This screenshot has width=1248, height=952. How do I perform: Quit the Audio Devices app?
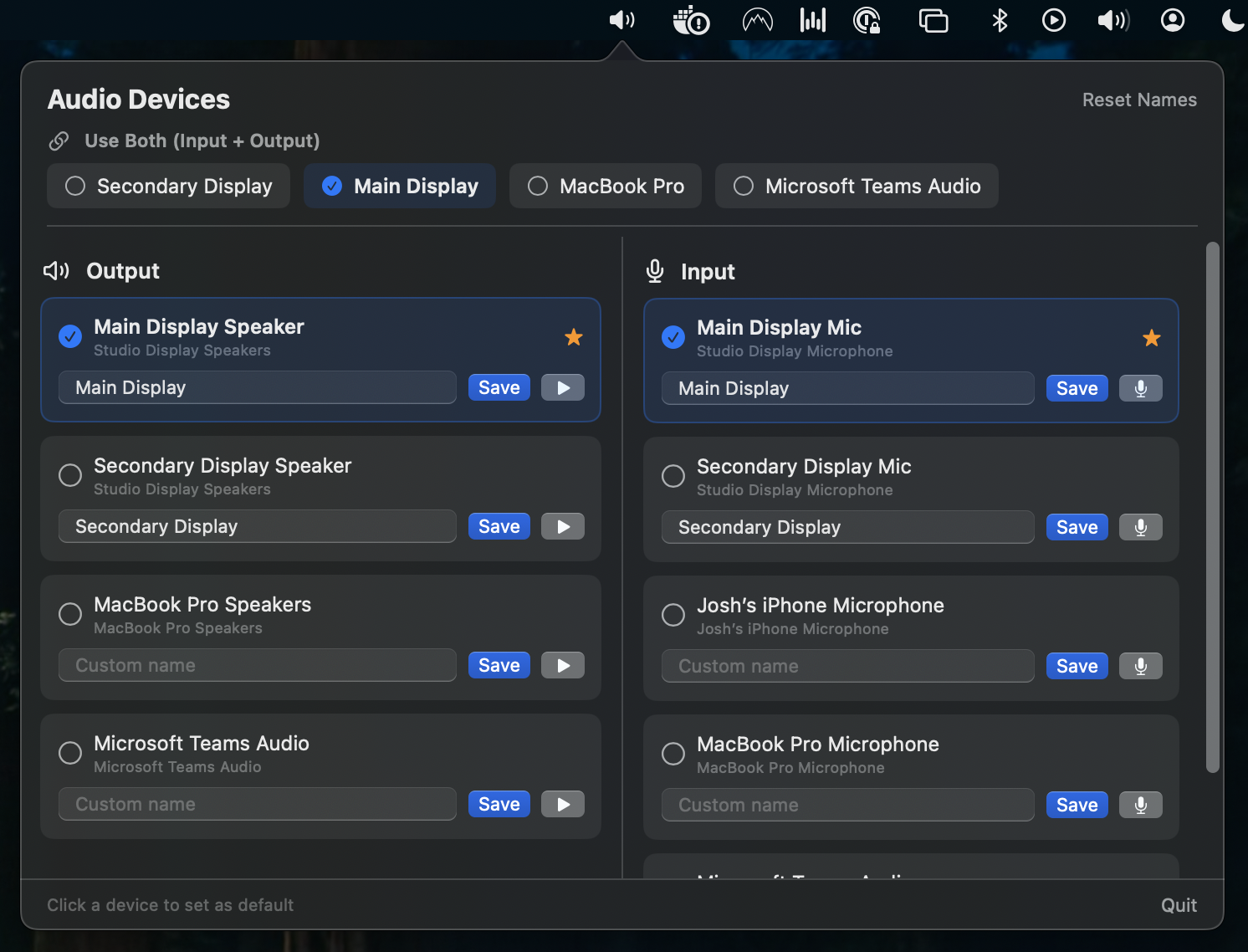1179,904
